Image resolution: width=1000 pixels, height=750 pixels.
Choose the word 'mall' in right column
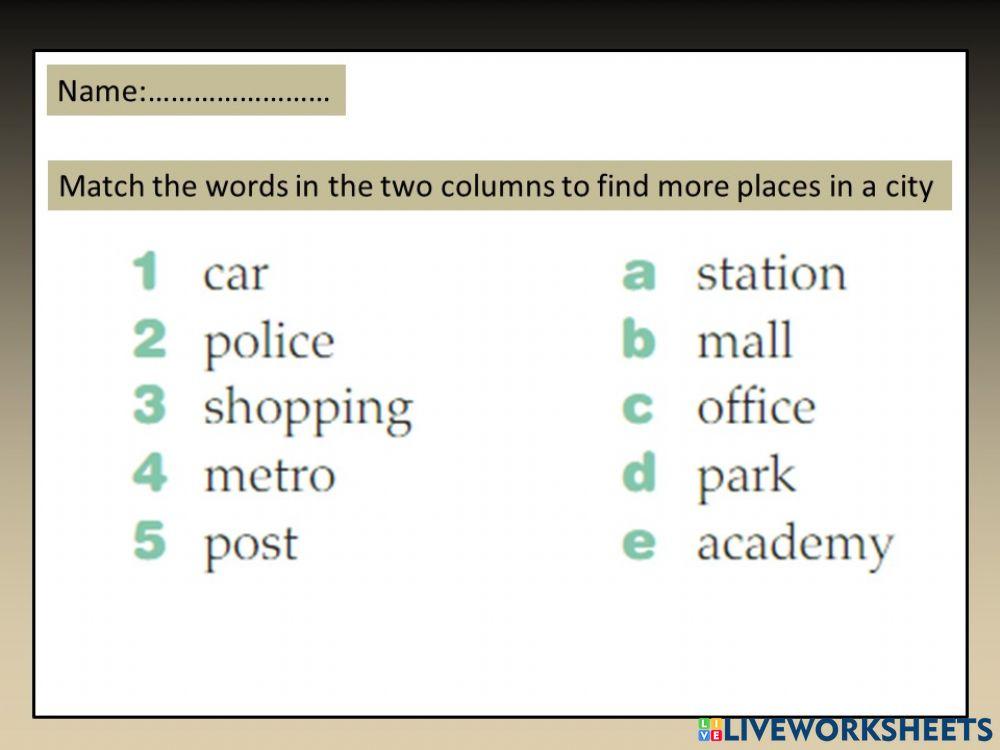744,341
